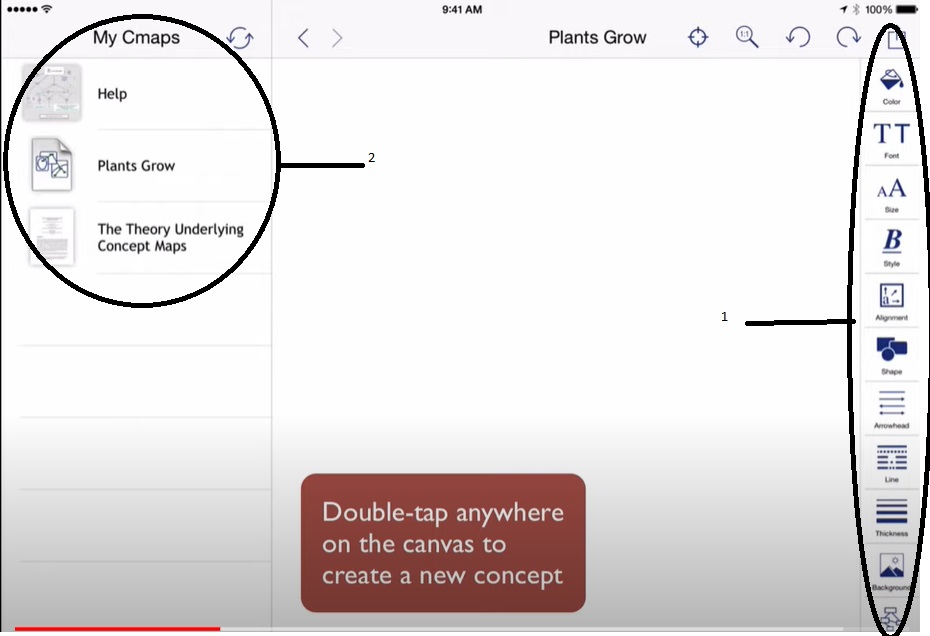Reset zoom with the 1:1 magnifier
The image size is (930, 636).
(746, 38)
